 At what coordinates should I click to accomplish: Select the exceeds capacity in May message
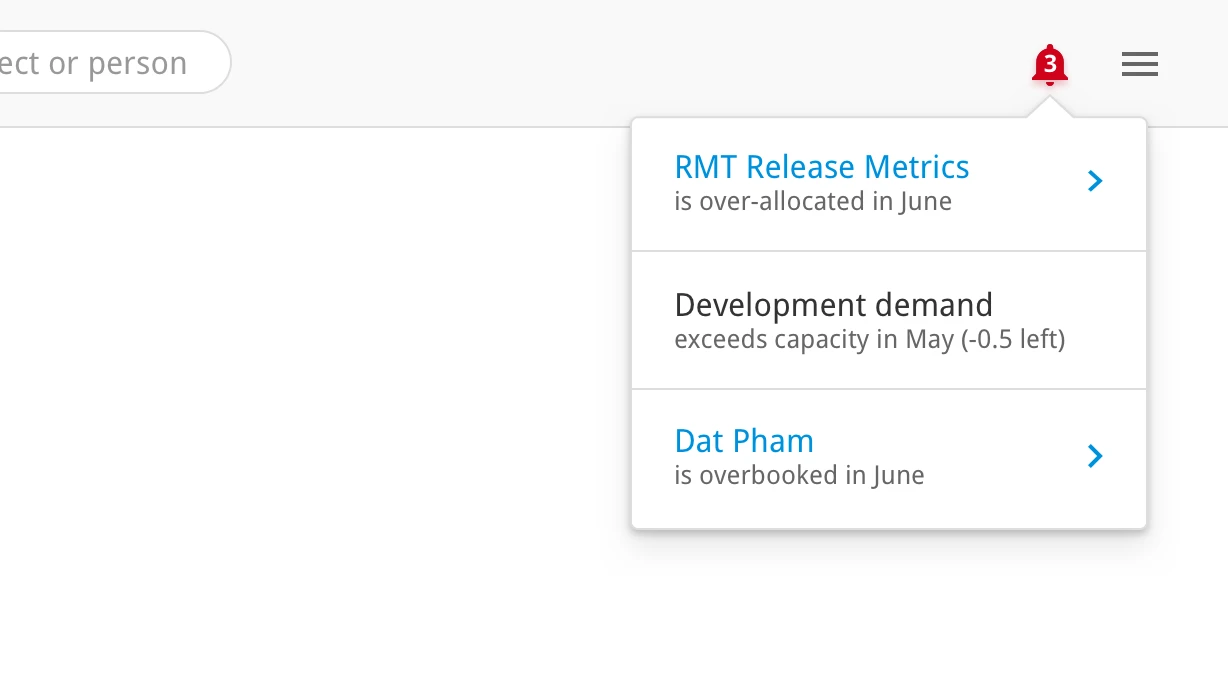click(x=870, y=339)
